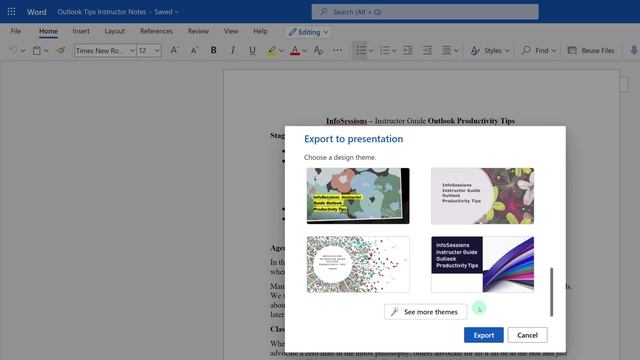640x360 pixels.
Task: Open the font name dropdown
Action: pyautogui.click(x=132, y=51)
